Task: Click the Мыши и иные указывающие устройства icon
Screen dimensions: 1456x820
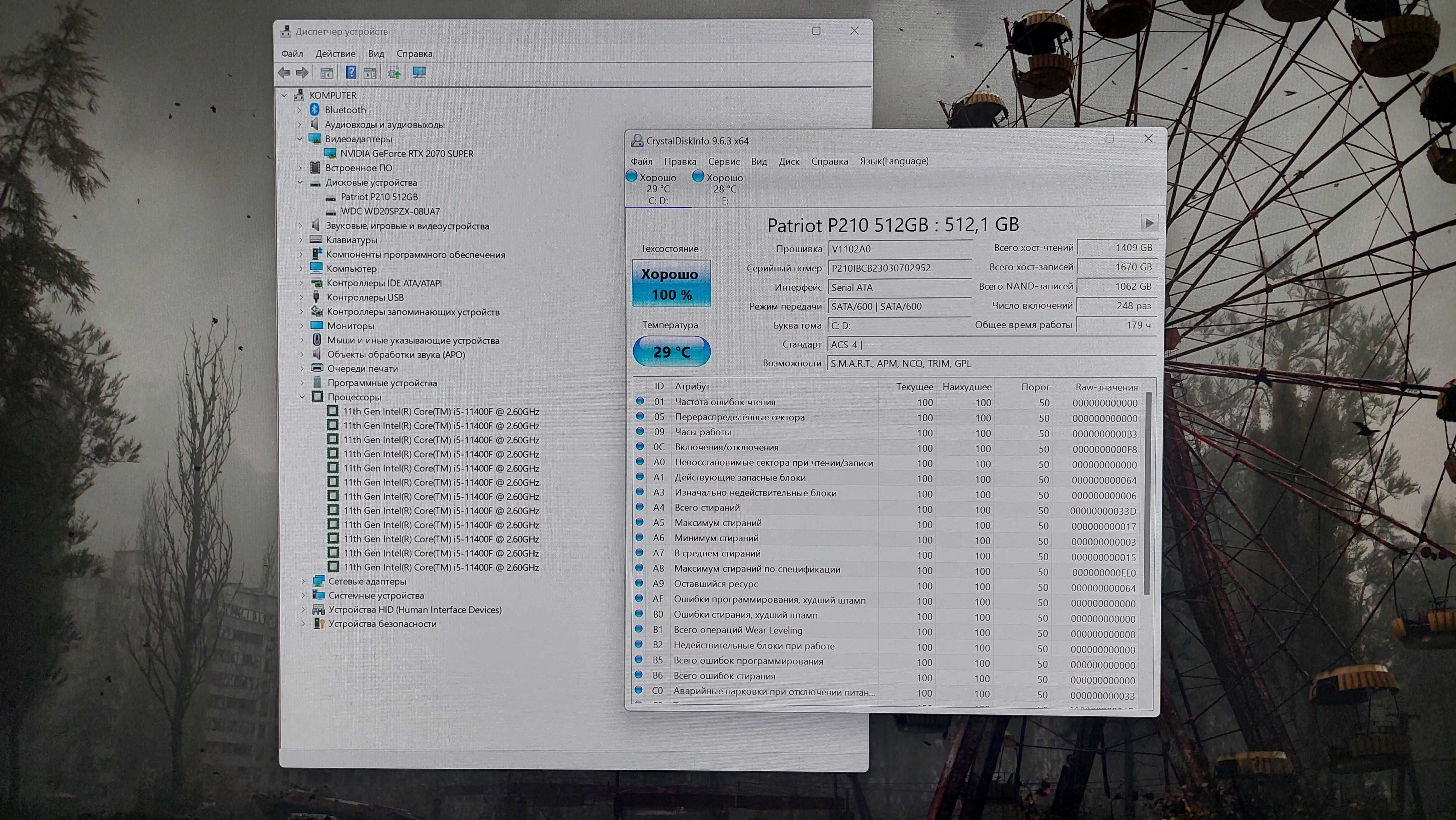Action: [317, 340]
